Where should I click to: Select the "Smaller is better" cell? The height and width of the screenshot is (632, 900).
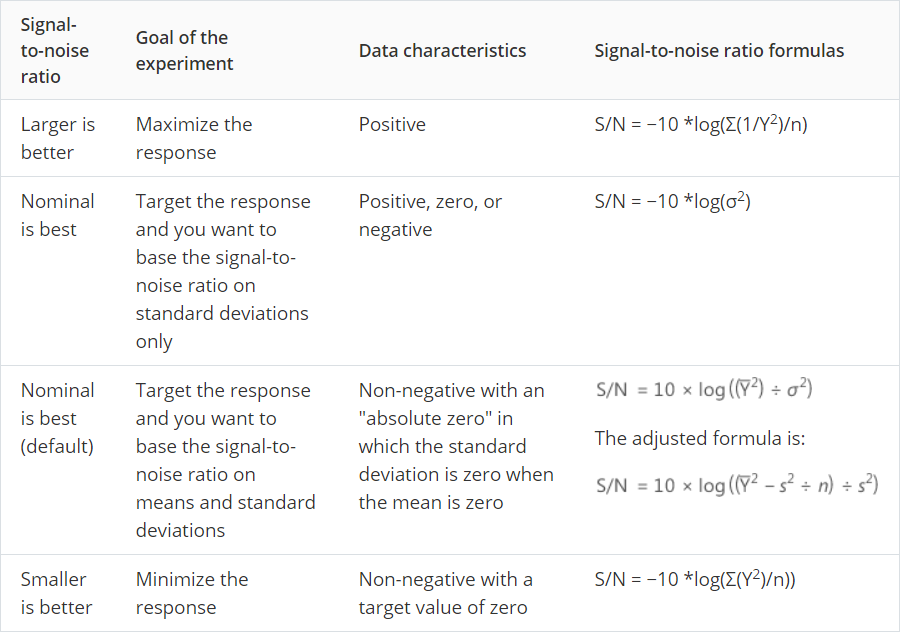click(x=58, y=593)
